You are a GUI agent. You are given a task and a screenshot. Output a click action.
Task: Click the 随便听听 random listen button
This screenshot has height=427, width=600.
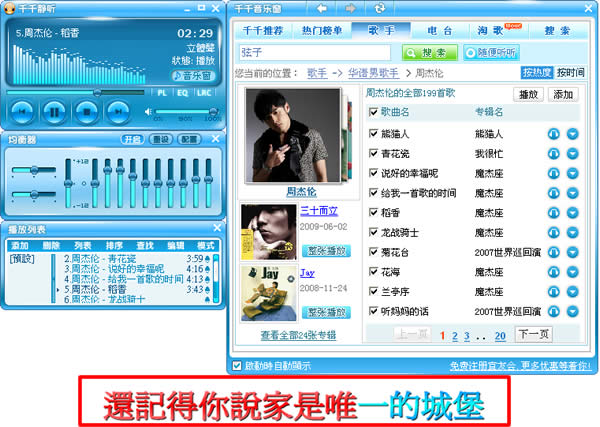(x=491, y=52)
